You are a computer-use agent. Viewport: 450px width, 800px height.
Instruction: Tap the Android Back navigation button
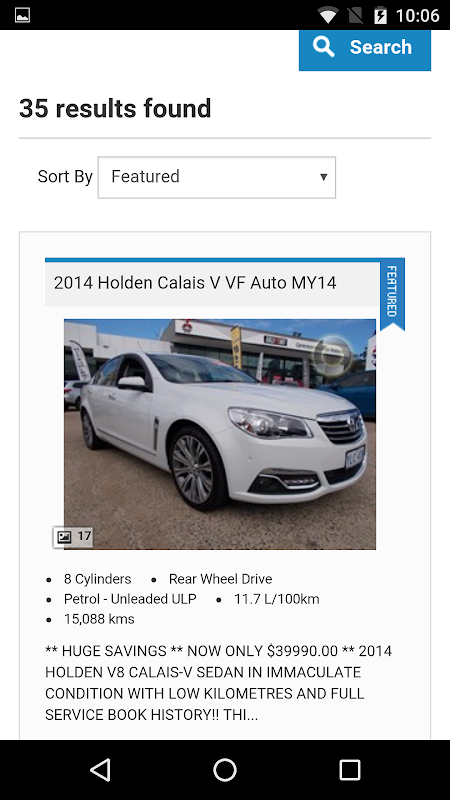coord(100,769)
